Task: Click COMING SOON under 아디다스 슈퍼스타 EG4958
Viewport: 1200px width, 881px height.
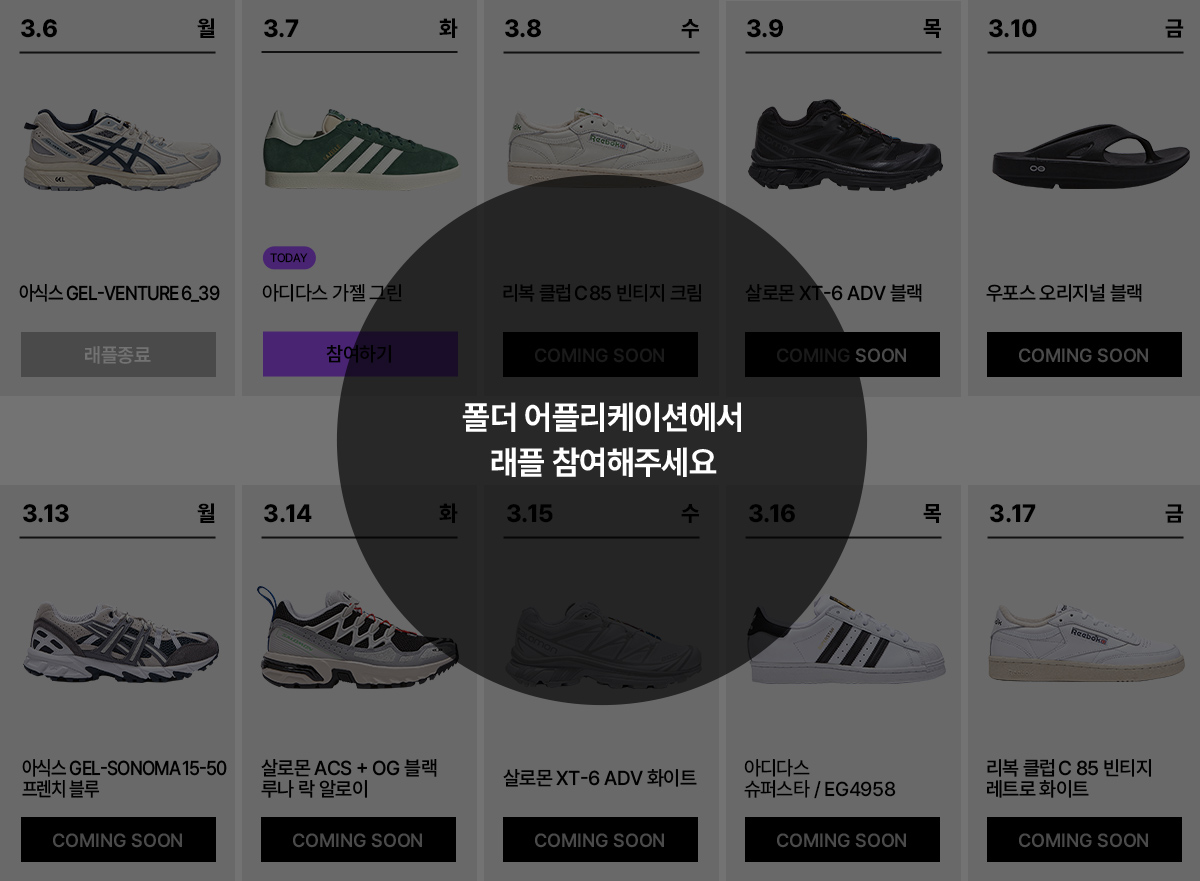Action: pos(842,839)
